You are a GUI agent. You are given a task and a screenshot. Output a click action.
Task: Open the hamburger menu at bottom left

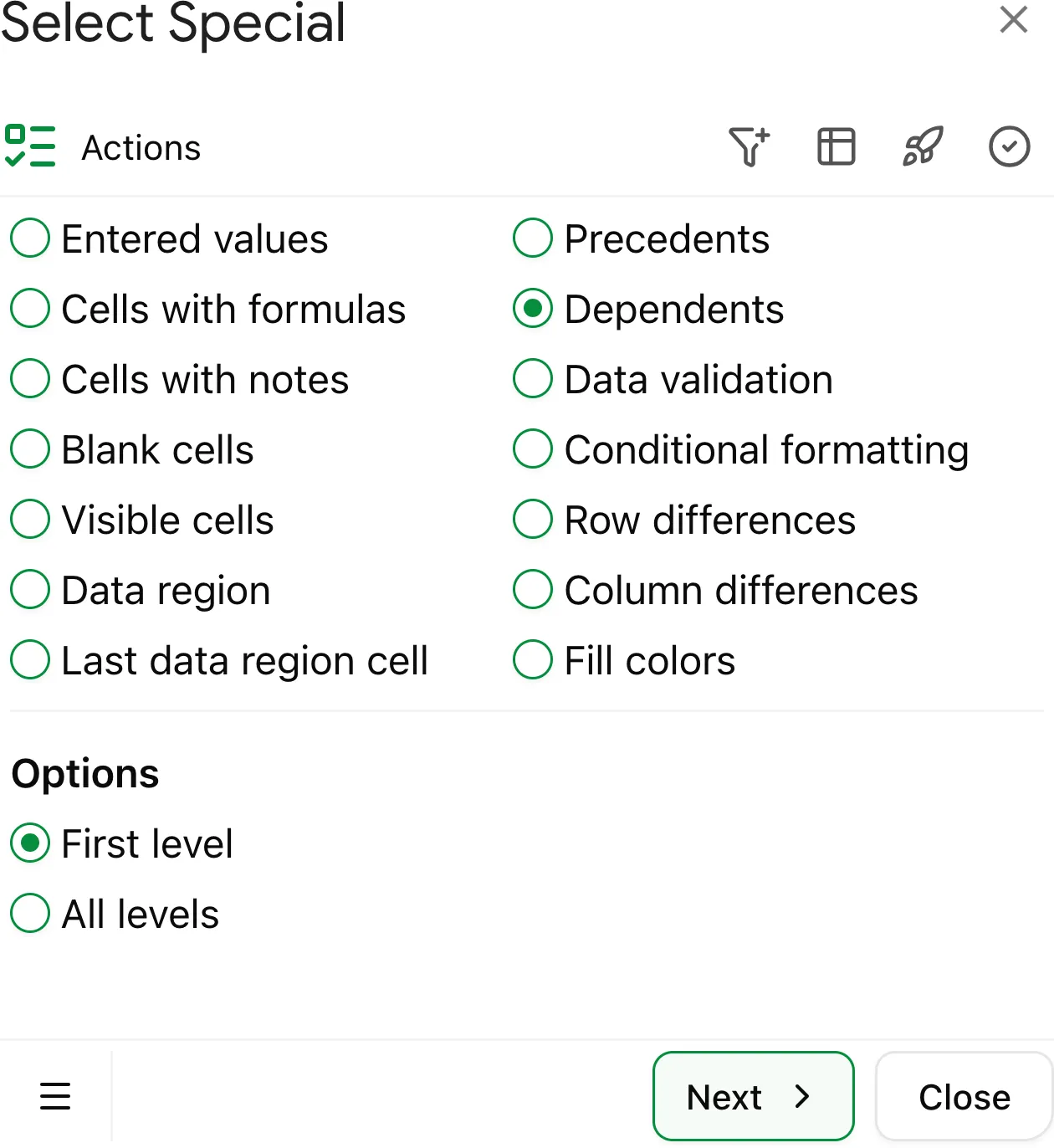pyautogui.click(x=55, y=1096)
